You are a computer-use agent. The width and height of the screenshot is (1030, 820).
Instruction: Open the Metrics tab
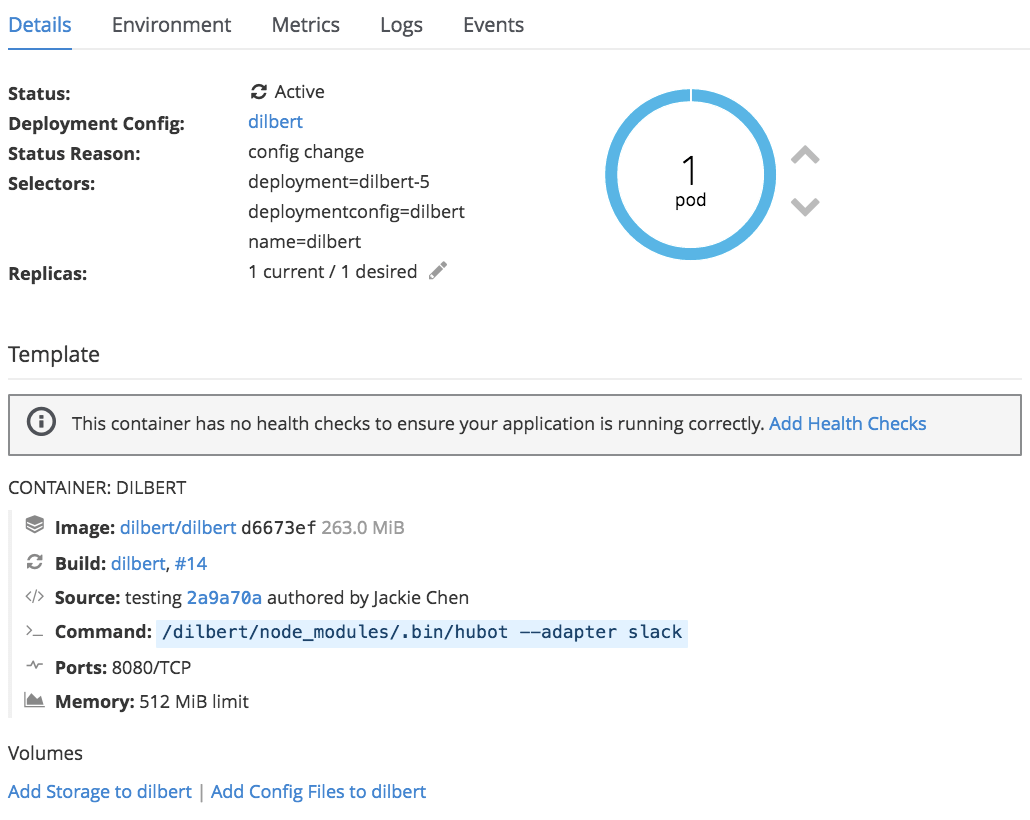point(305,25)
